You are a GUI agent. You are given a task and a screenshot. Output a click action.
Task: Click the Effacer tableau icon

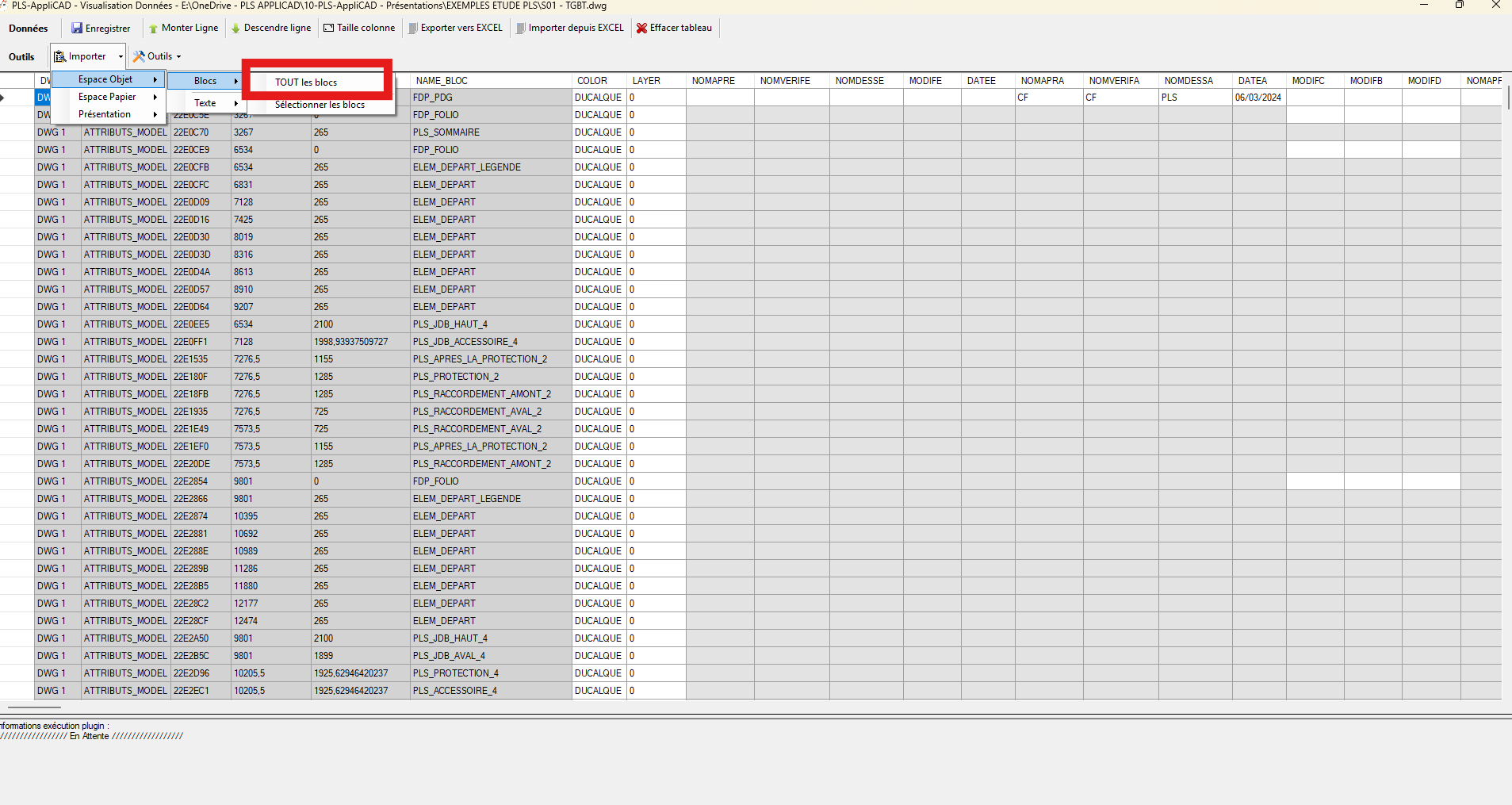[641, 28]
